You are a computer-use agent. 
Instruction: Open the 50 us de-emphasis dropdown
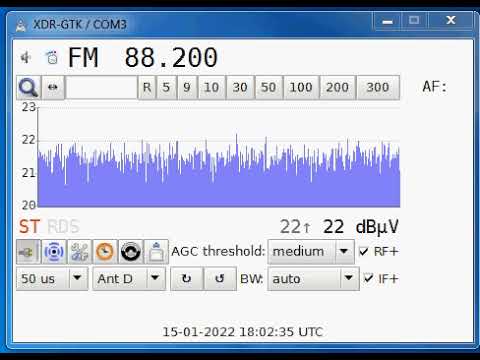(x=52, y=278)
